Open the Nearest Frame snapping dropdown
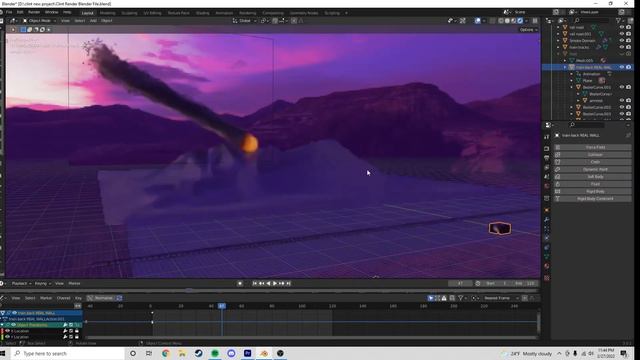 (x=501, y=298)
